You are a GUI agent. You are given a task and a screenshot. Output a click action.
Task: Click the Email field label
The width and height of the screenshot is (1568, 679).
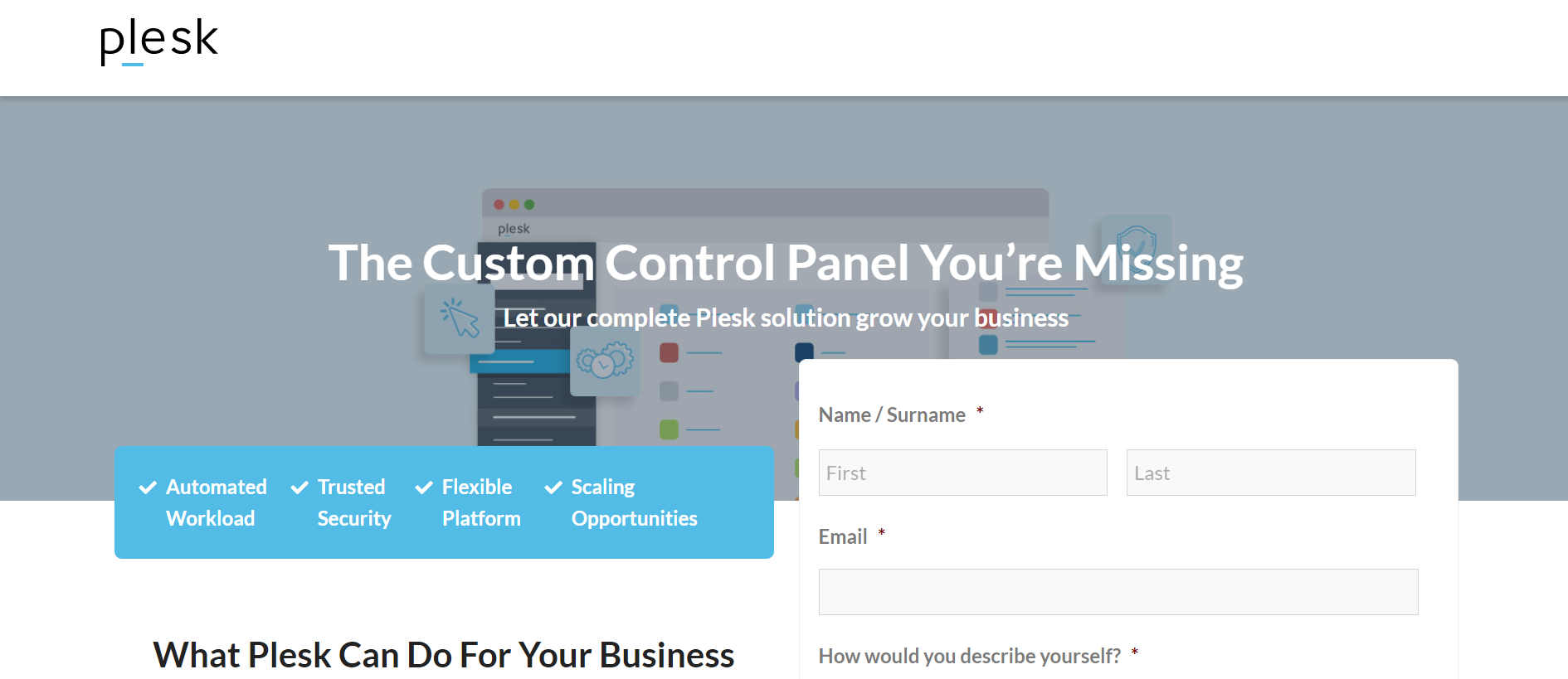click(x=843, y=536)
